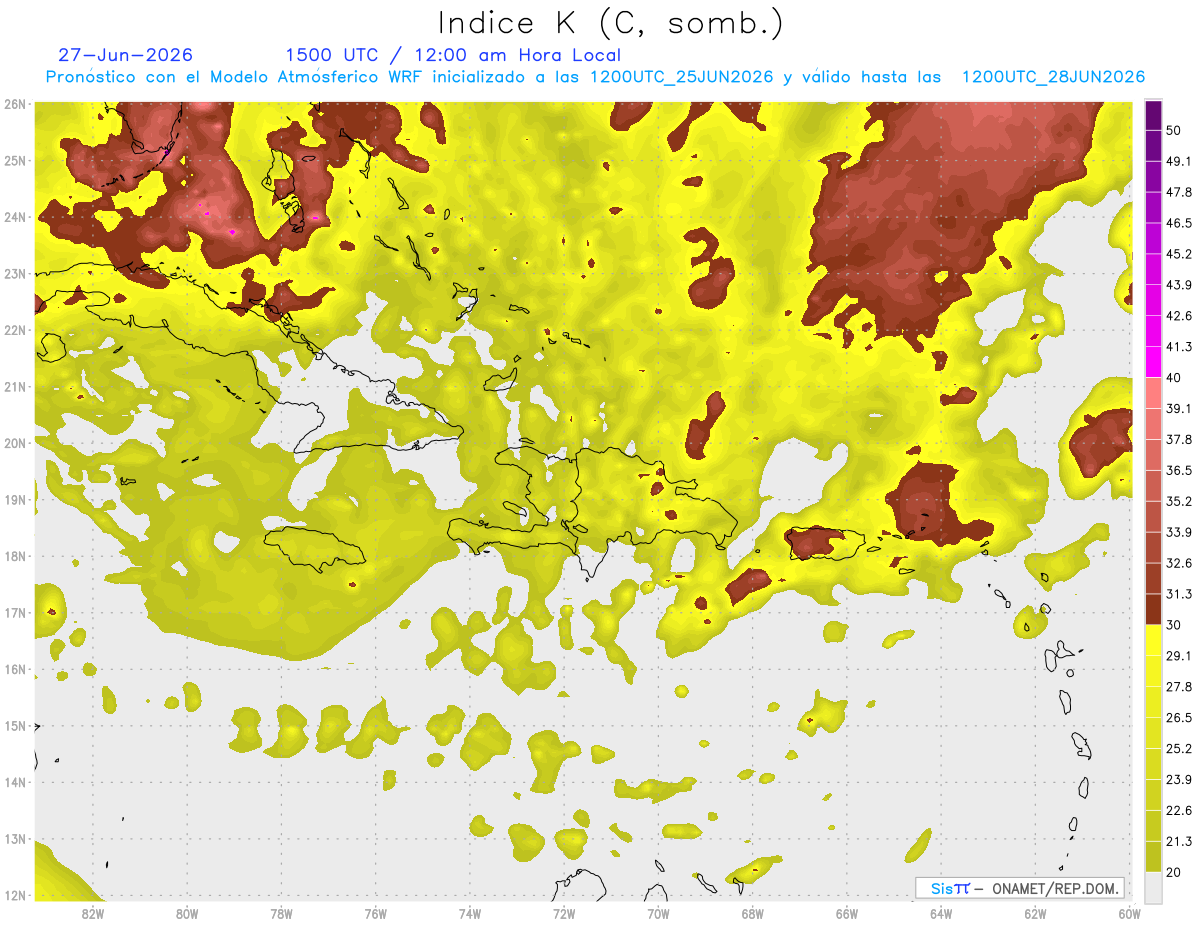Click the colorbar value "30"
Screen dimensions: 1200x927
click(x=1175, y=624)
